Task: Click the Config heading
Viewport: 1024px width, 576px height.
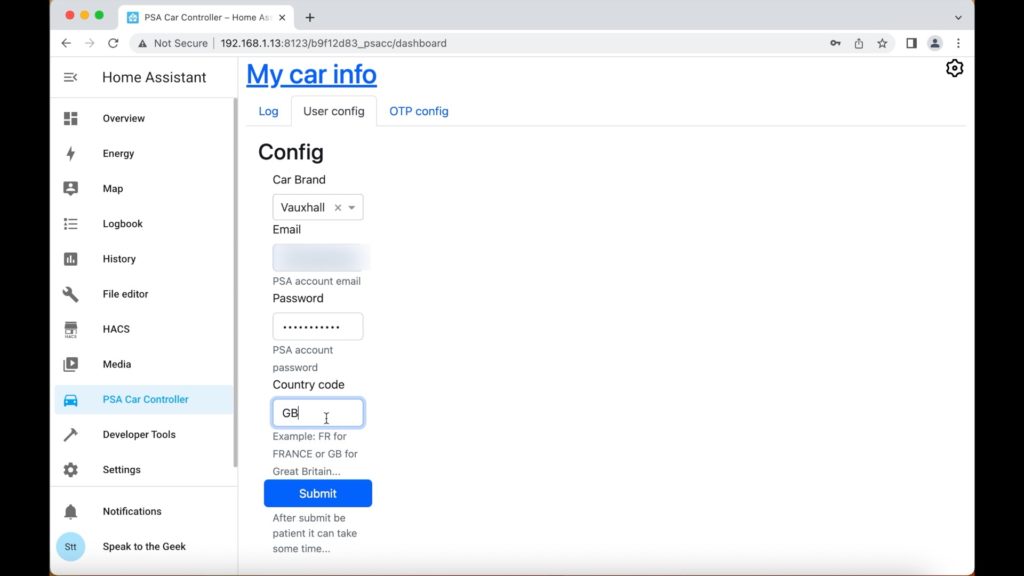Action: [x=291, y=152]
